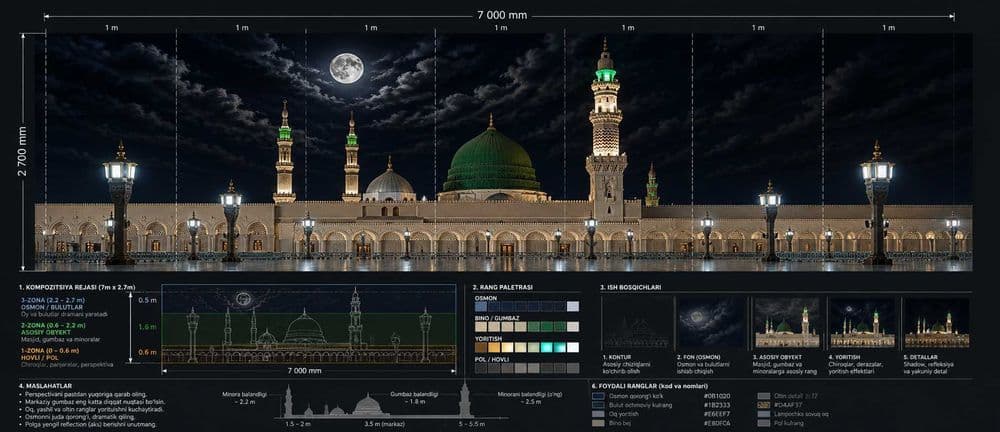1000x432 pixels.
Task: Pick the first light-blue swatch in OSMON row
Action: click(x=481, y=306)
